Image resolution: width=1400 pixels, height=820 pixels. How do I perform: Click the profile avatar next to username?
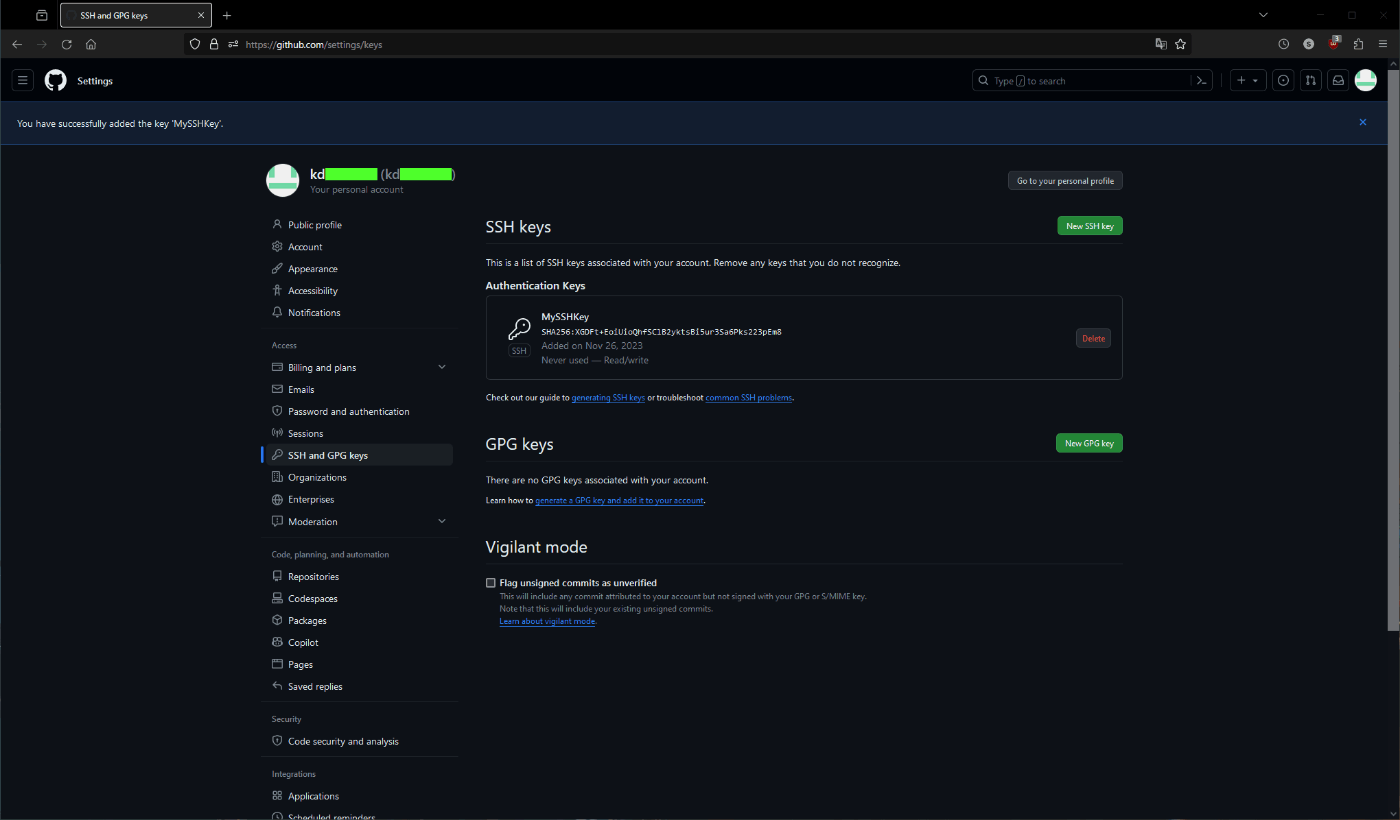[283, 180]
